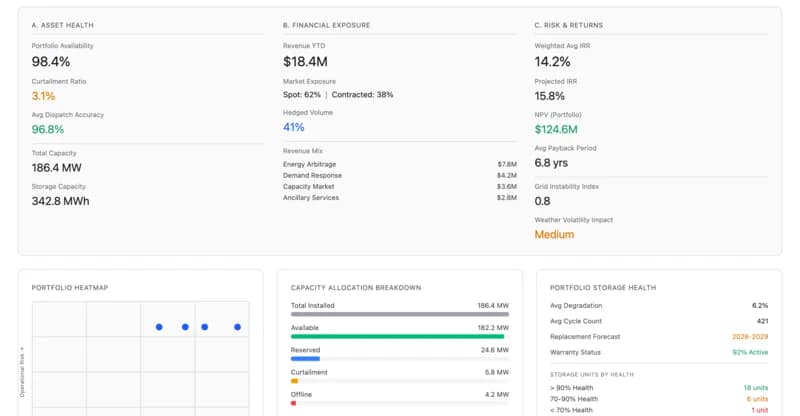
Task: Click the orange Curtailment capacity bar
Action: coord(294,380)
